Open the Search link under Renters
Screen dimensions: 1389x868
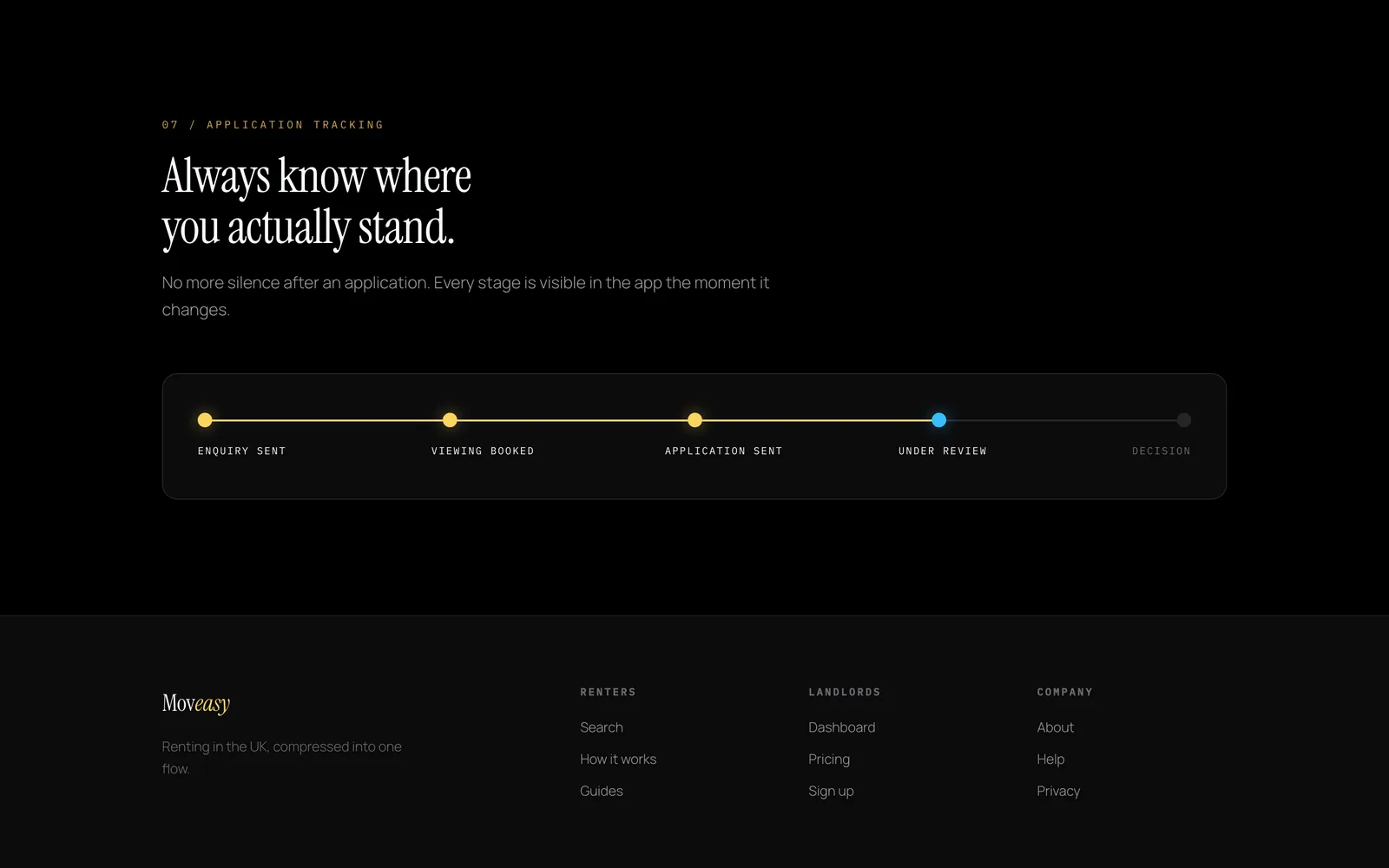pos(602,727)
